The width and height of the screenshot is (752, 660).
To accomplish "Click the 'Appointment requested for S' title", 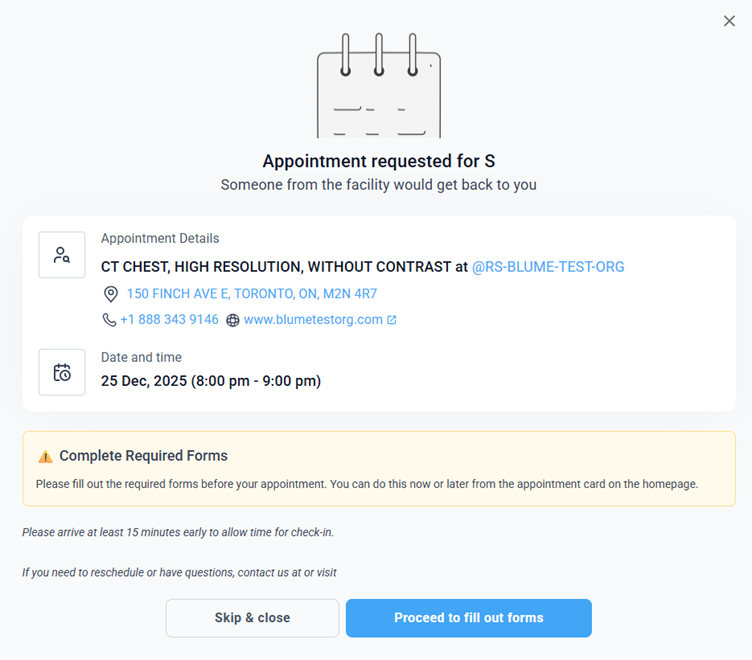I will tap(378, 161).
